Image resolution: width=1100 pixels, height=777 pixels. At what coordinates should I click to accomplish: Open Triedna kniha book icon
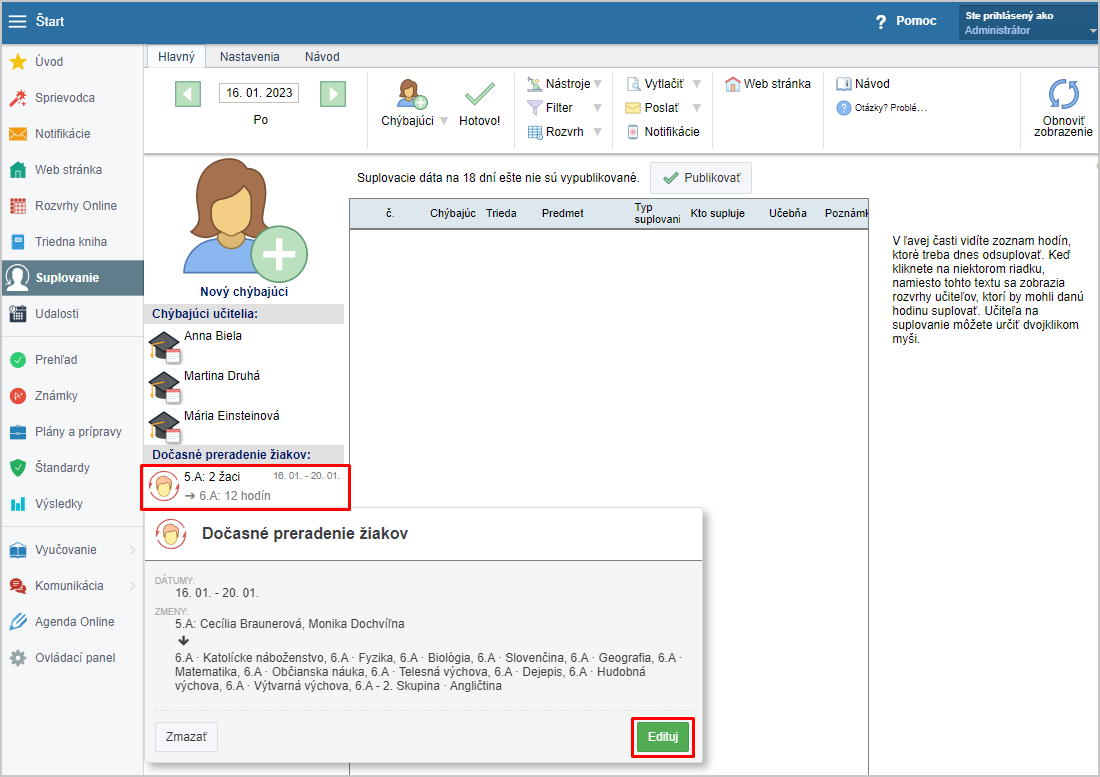tap(18, 242)
